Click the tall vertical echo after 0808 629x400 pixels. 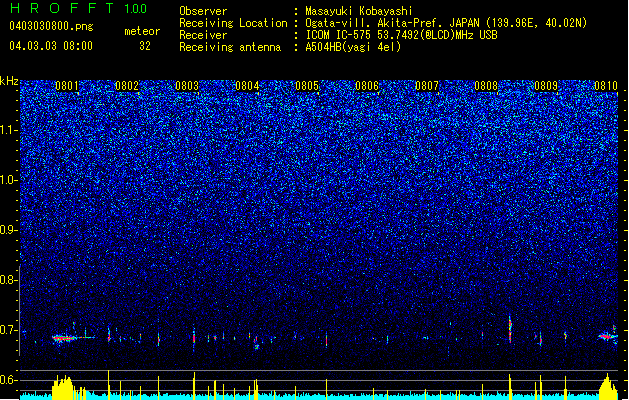pyautogui.click(x=510, y=330)
